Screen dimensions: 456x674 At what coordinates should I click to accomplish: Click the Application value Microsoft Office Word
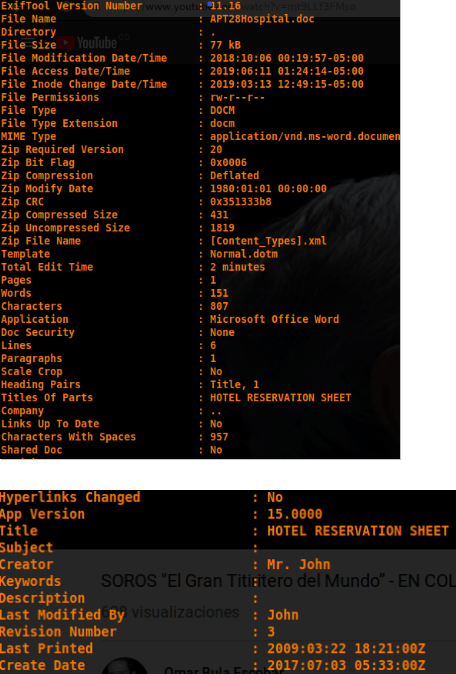click(275, 319)
